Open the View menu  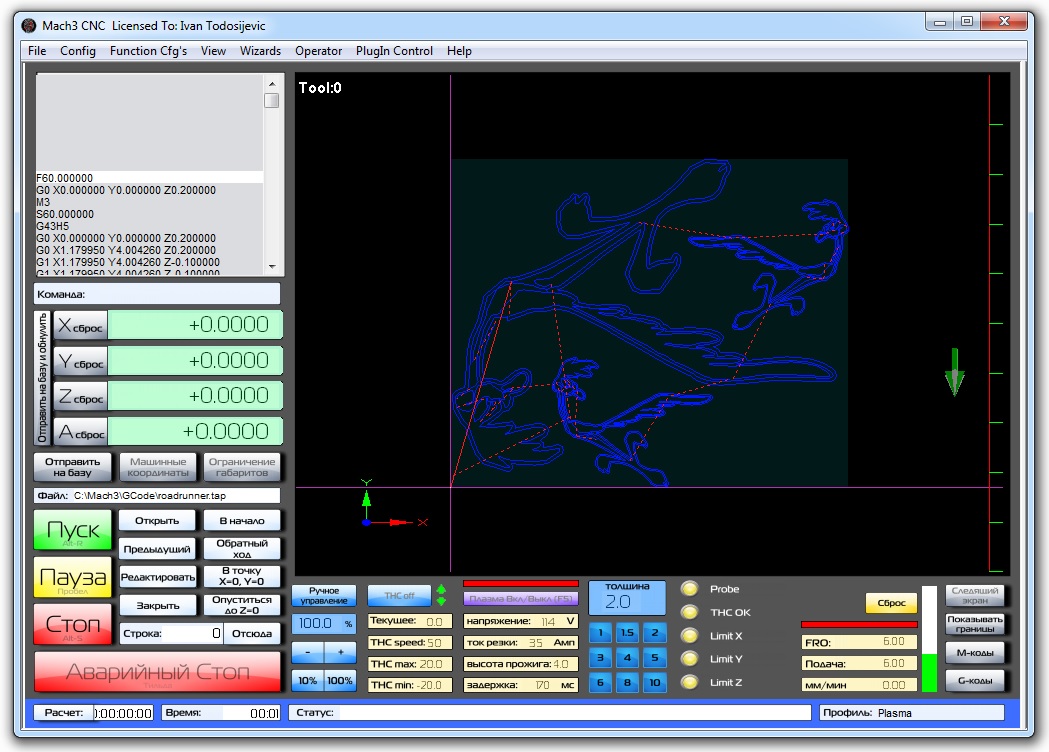[213, 51]
